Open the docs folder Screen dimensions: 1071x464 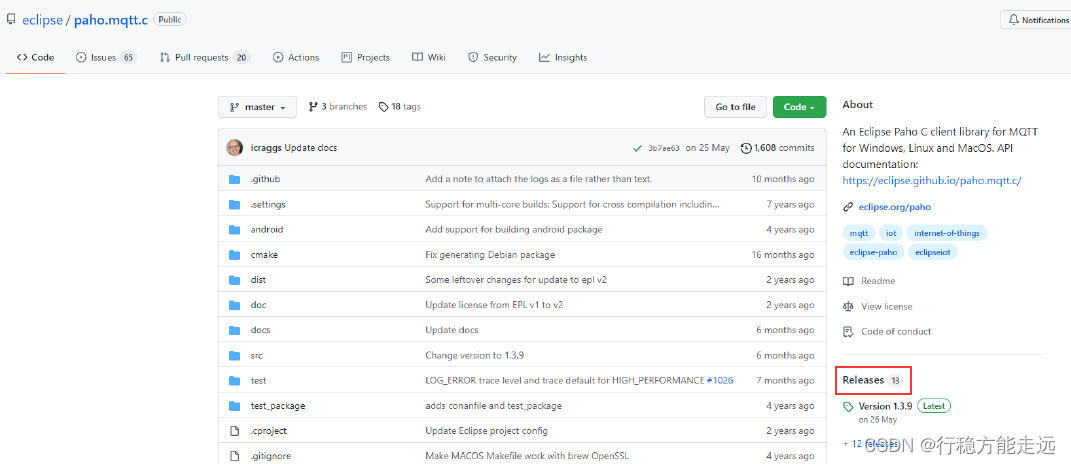pyautogui.click(x=260, y=330)
